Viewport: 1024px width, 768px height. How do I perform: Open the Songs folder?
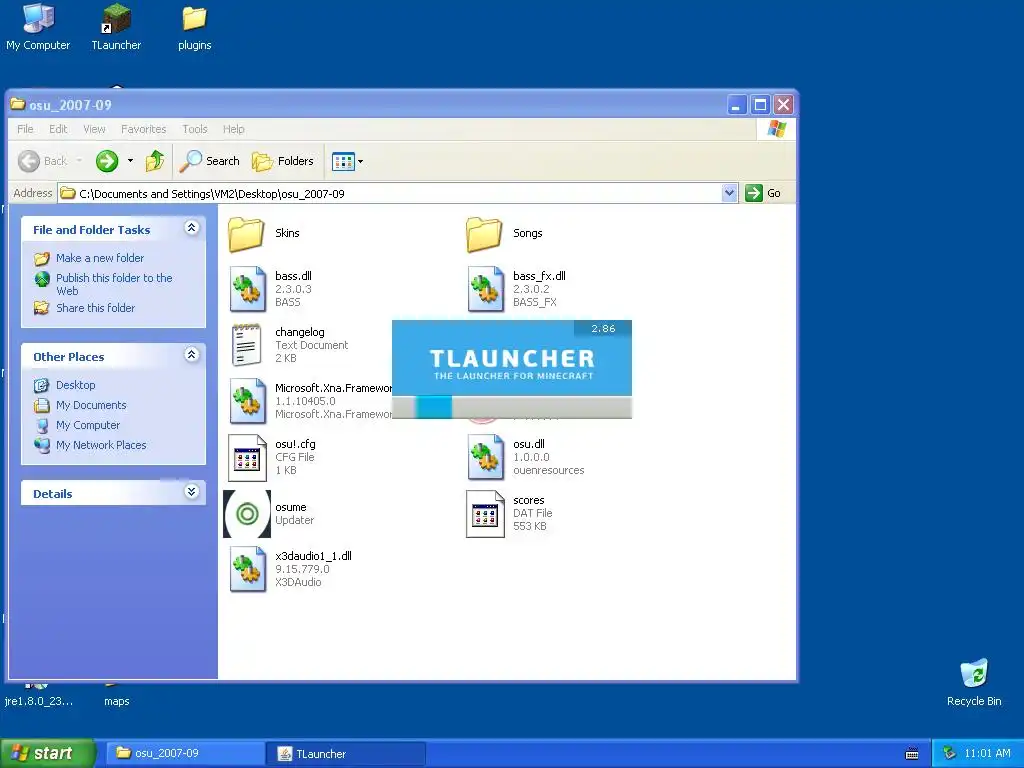(485, 234)
